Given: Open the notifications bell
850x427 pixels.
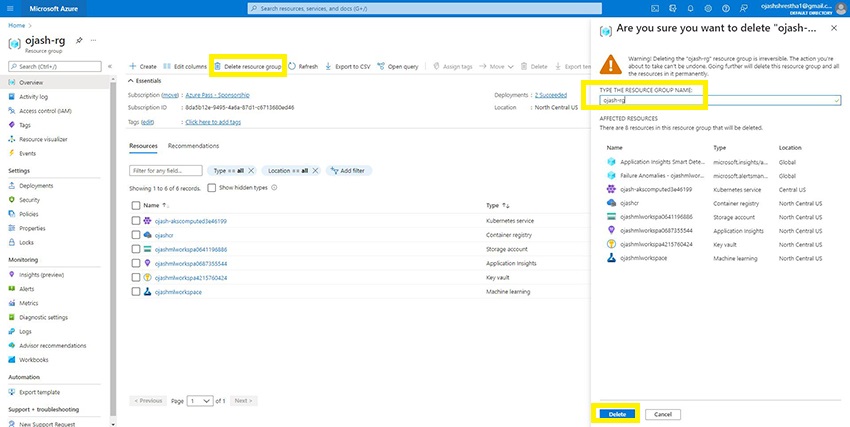Looking at the screenshot, I should [x=690, y=9].
